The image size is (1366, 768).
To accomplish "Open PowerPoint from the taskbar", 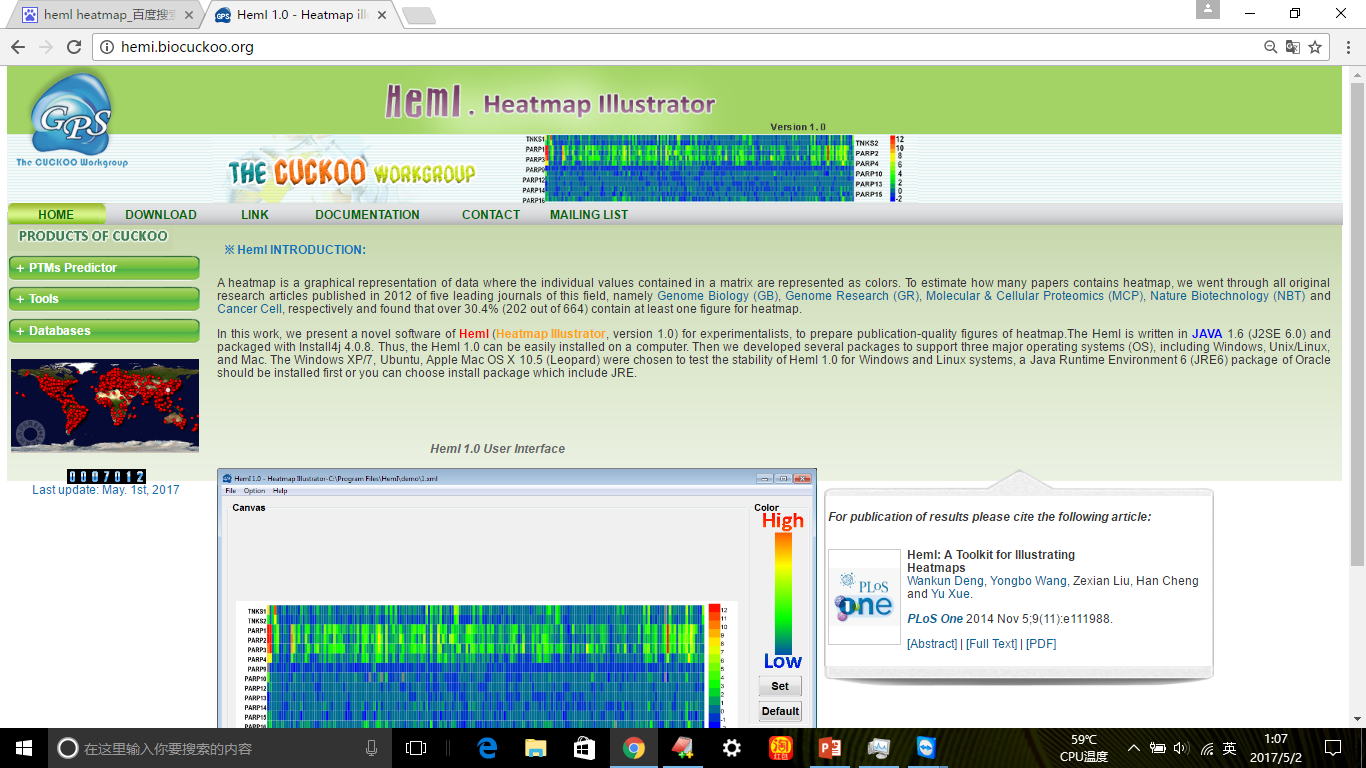I will click(x=830, y=748).
